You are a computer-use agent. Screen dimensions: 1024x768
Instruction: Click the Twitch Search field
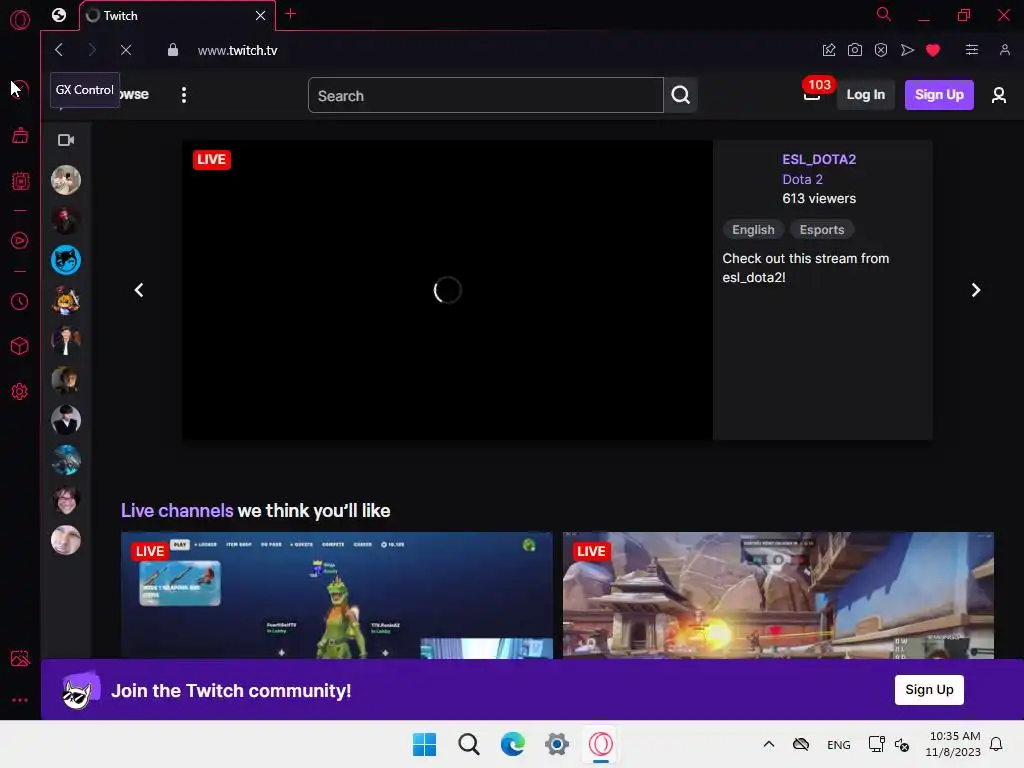click(486, 95)
